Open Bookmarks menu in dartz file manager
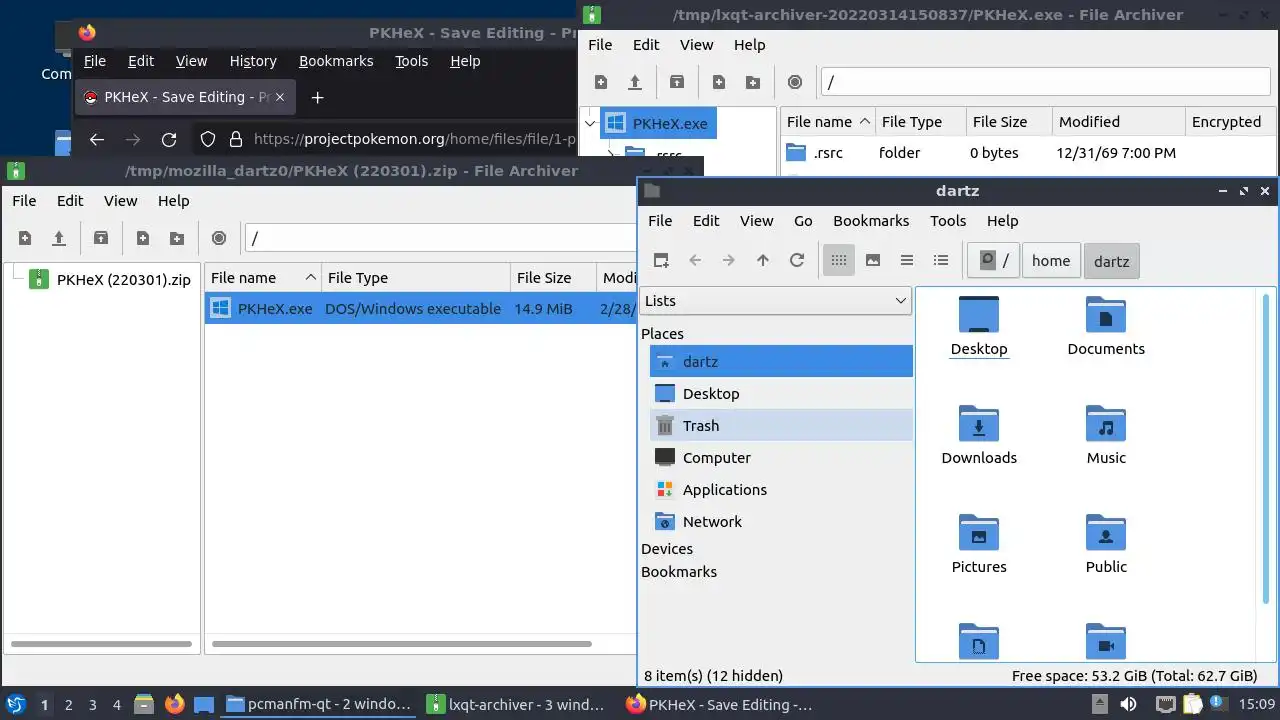 (871, 221)
